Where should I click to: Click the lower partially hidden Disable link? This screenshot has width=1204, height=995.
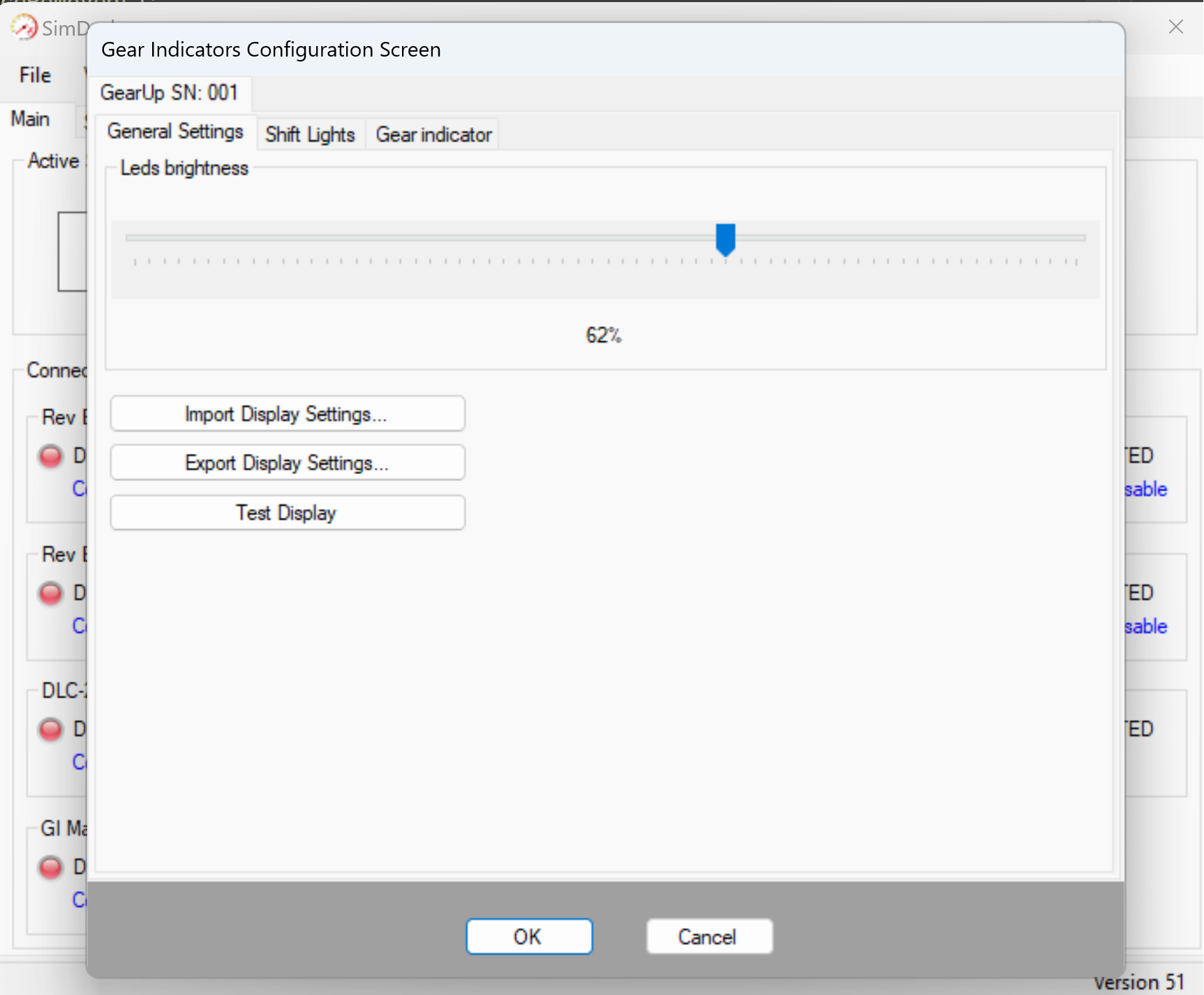[1146, 626]
